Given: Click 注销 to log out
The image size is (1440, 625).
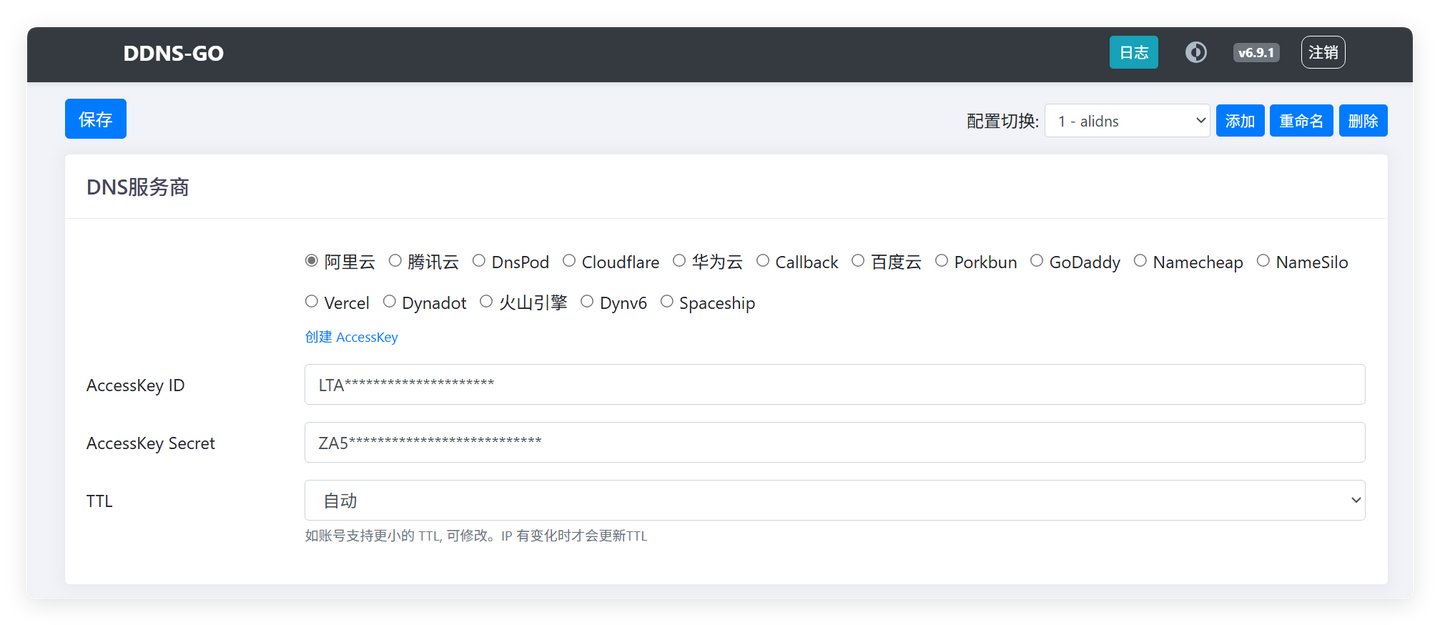Looking at the screenshot, I should point(1322,52).
